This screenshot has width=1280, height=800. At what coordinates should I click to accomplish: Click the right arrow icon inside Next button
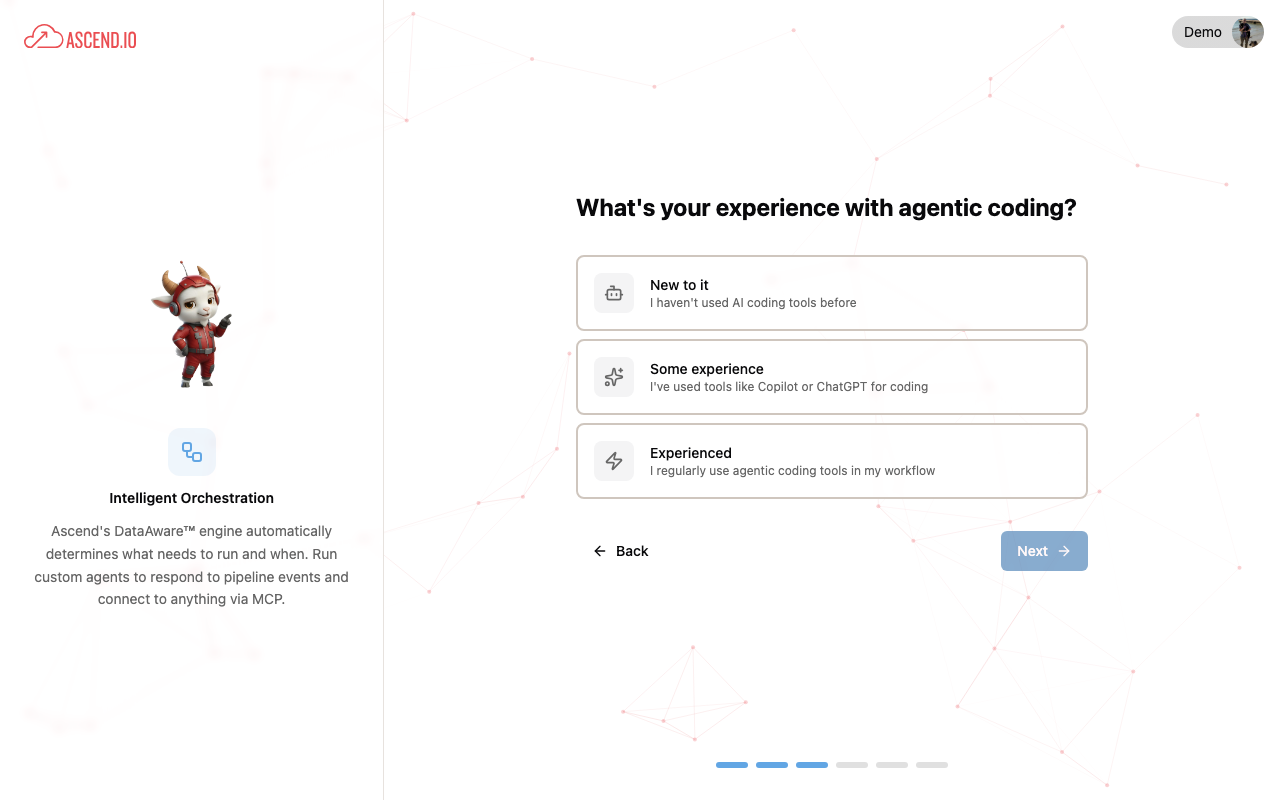(1063, 551)
